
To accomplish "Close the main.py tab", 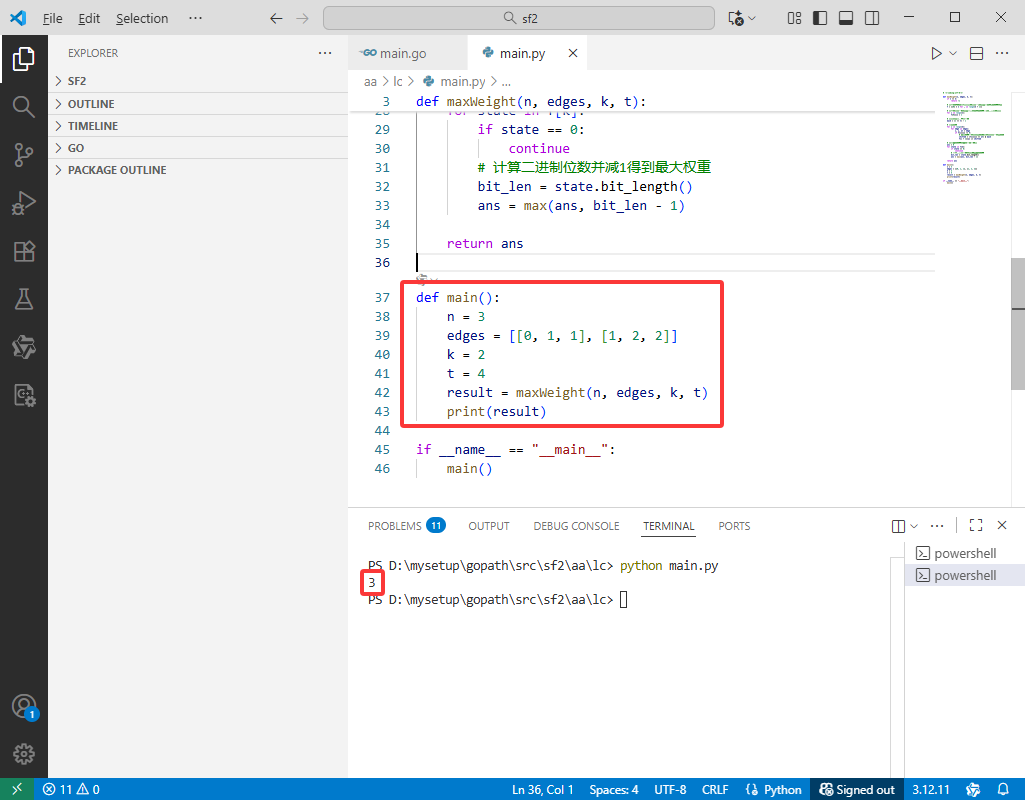I will tap(573, 53).
